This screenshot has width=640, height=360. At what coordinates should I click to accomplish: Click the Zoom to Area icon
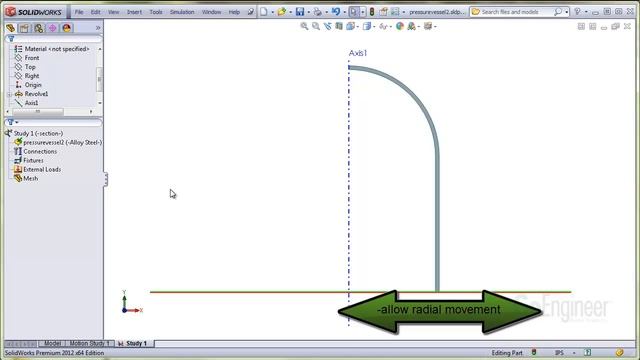click(316, 26)
